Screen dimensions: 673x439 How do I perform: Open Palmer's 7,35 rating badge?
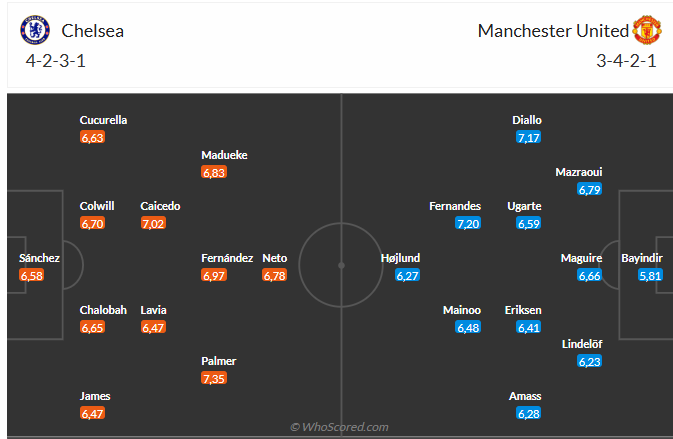(x=214, y=378)
